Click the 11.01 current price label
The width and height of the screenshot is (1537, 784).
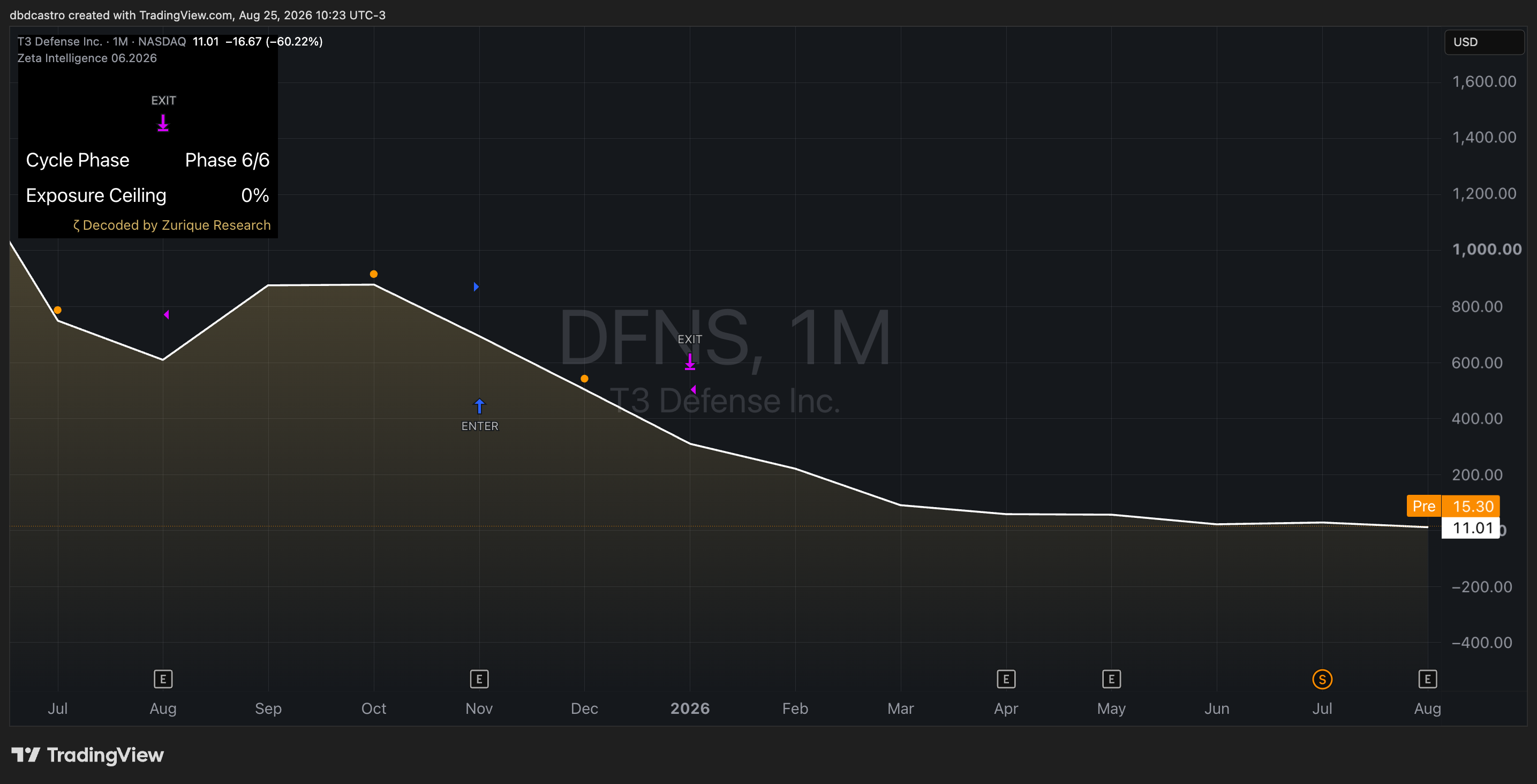[1470, 527]
